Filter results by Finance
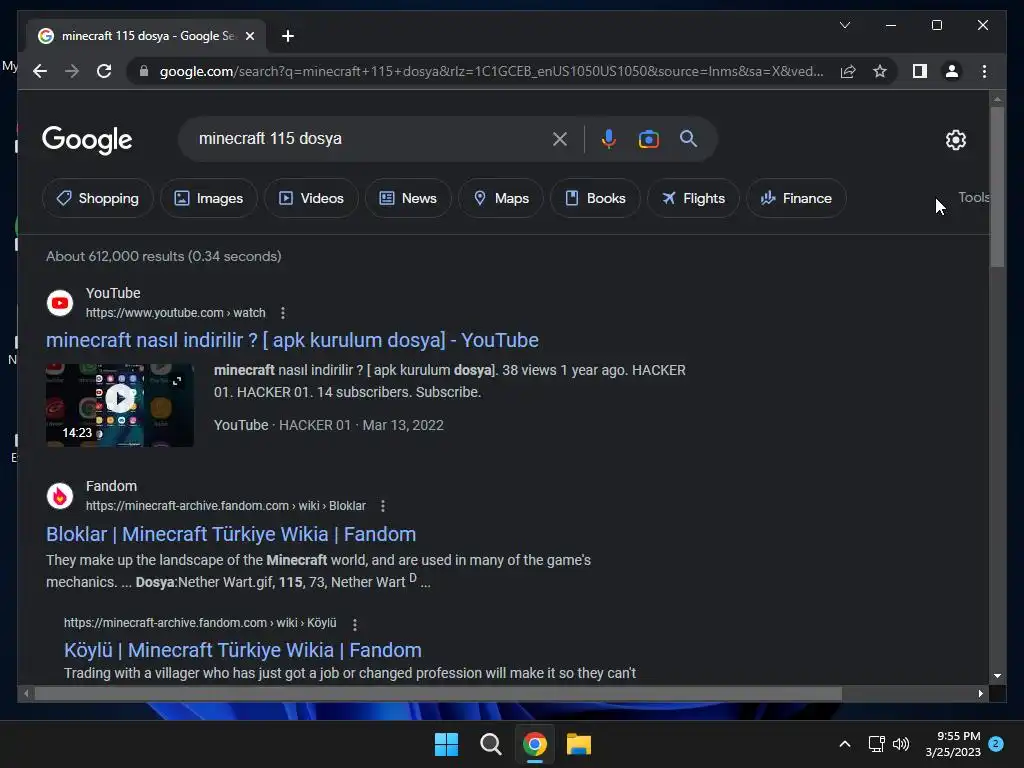The width and height of the screenshot is (1024, 768). (797, 198)
